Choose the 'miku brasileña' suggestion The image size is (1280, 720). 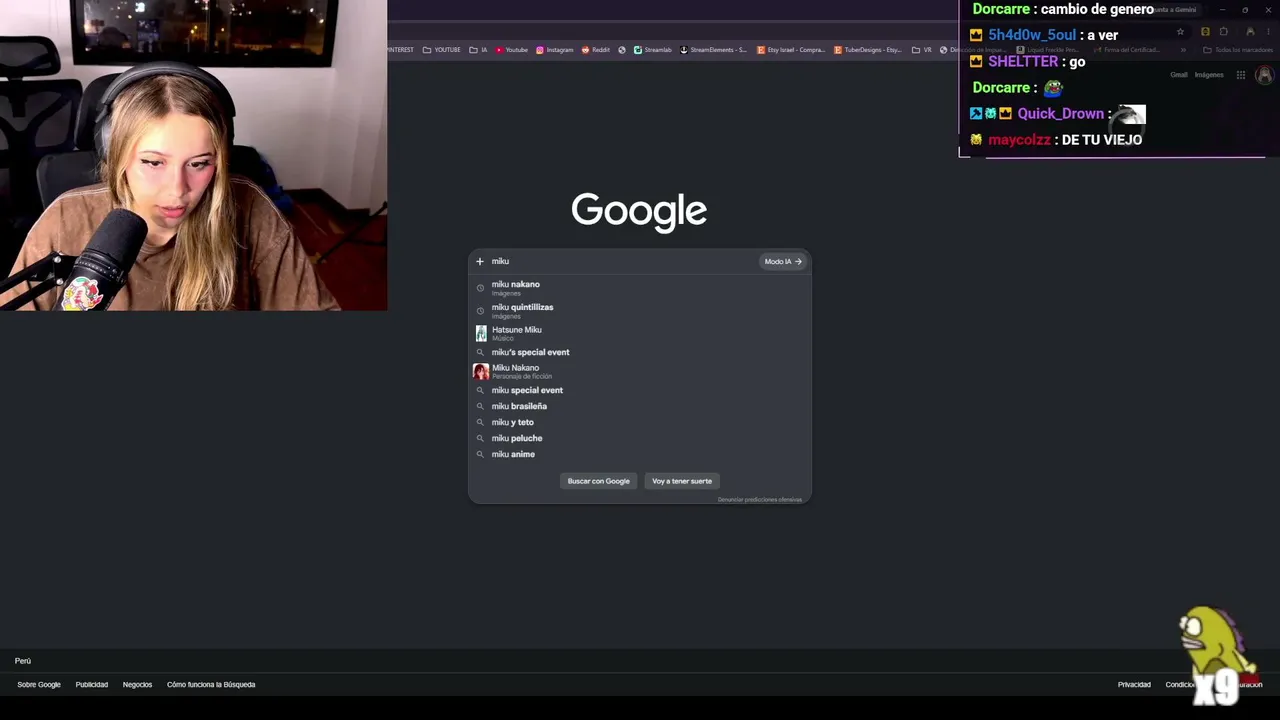point(640,406)
